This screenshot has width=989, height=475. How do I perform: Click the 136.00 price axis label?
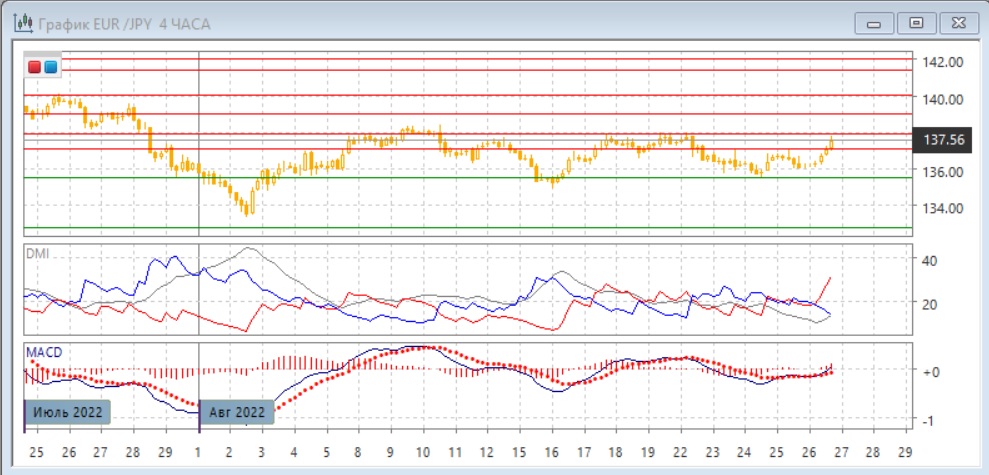[x=942, y=171]
